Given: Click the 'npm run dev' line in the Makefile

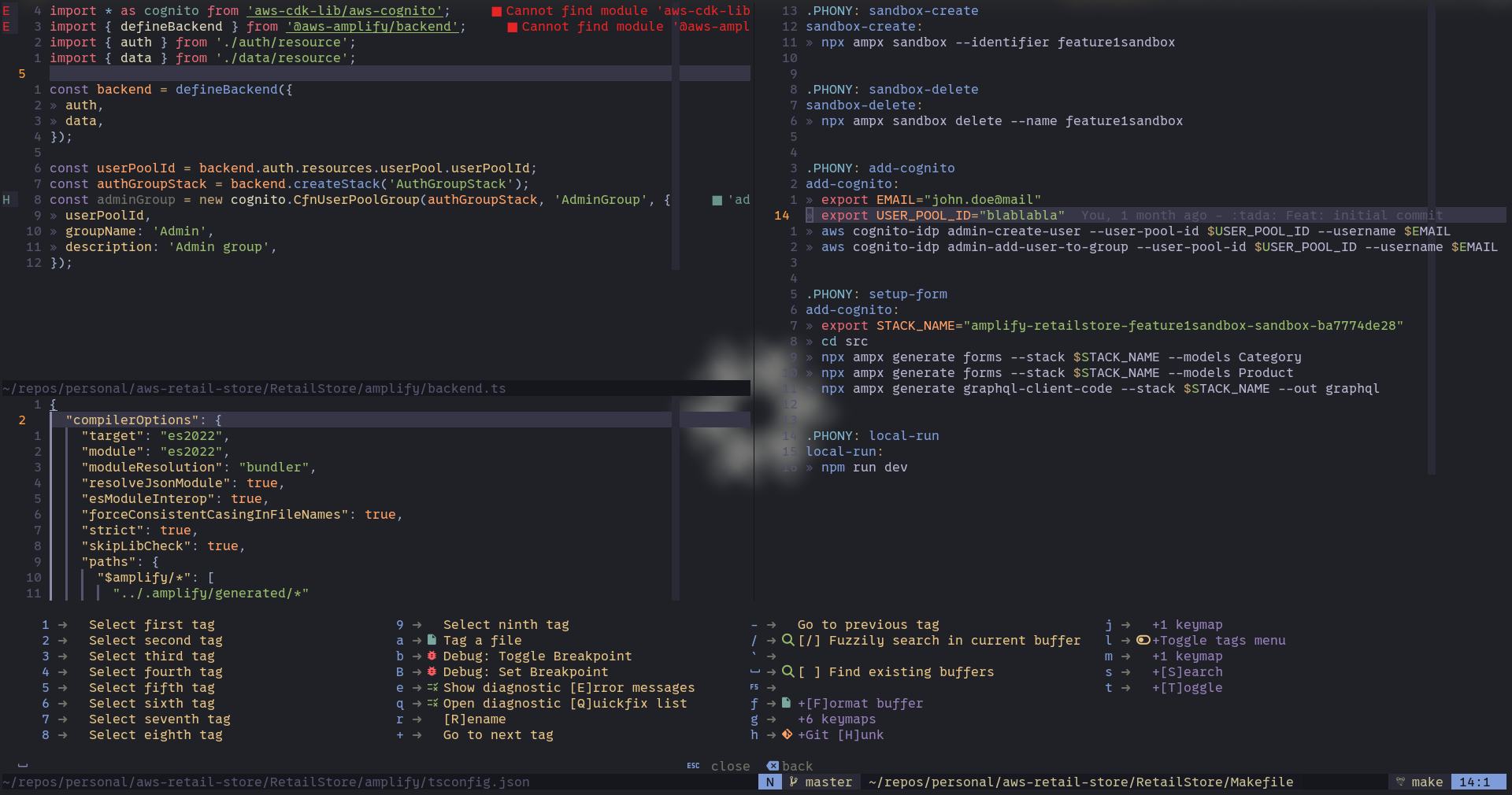Looking at the screenshot, I should [864, 467].
